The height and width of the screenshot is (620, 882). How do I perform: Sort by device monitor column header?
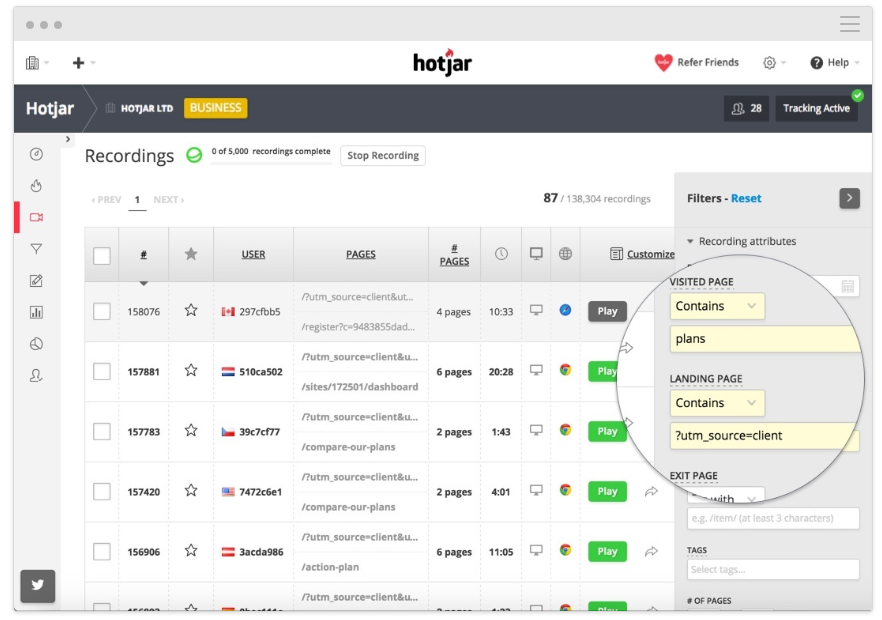[x=536, y=254]
